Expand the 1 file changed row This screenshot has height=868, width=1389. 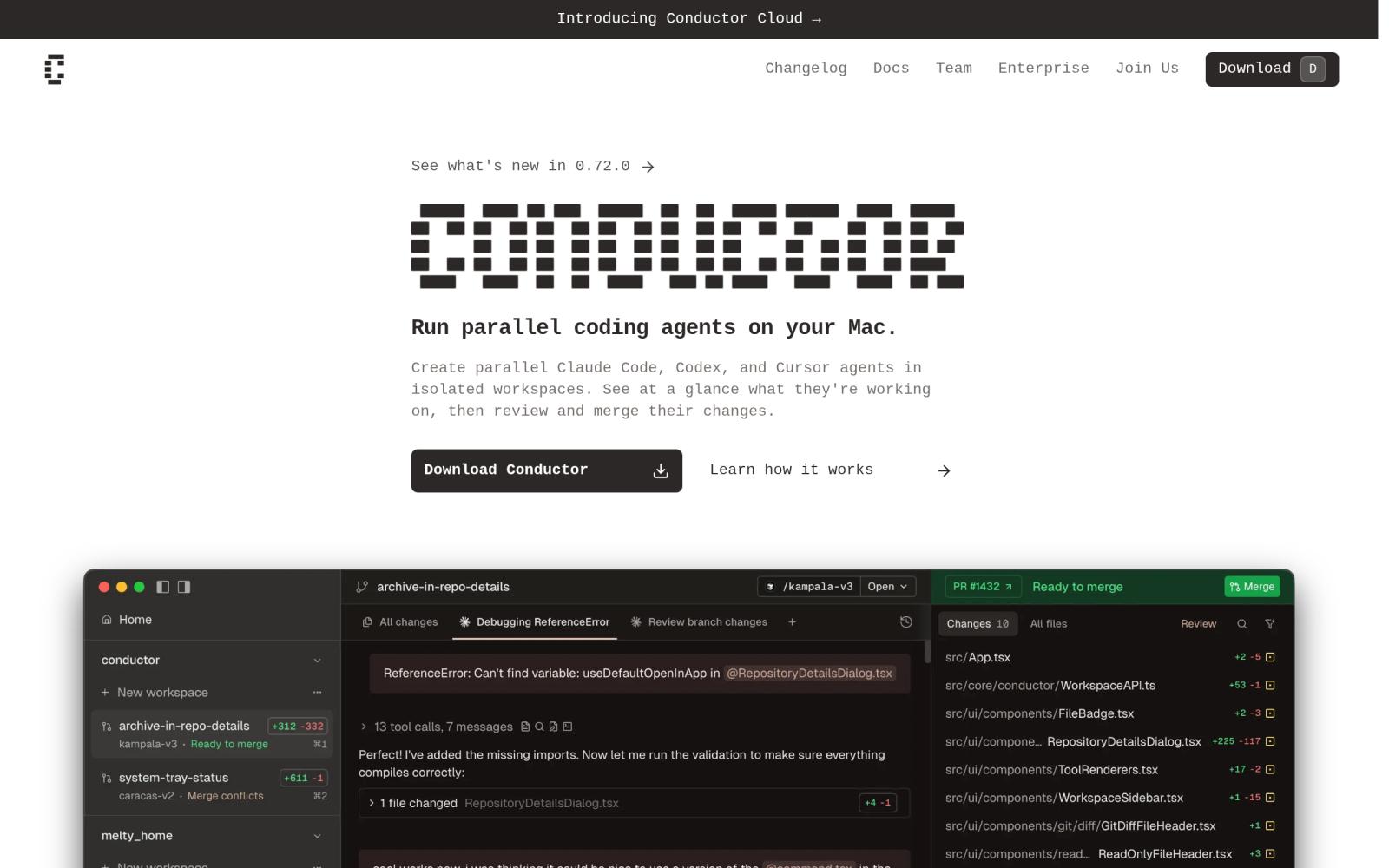pyautogui.click(x=634, y=803)
